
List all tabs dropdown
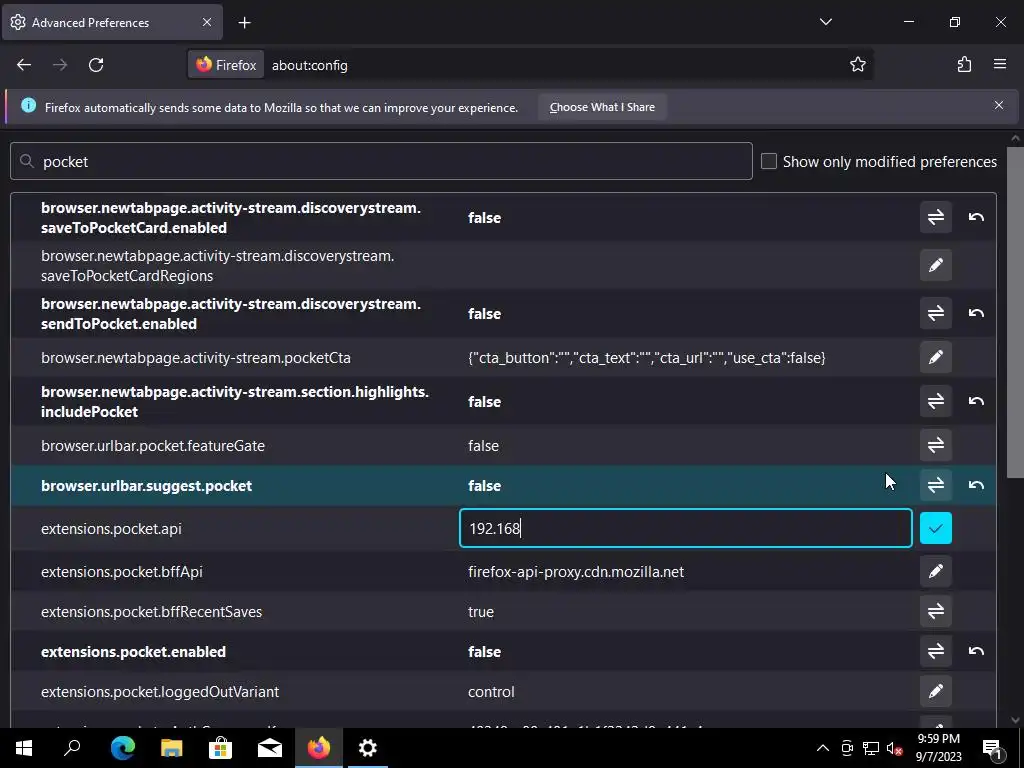[825, 22]
